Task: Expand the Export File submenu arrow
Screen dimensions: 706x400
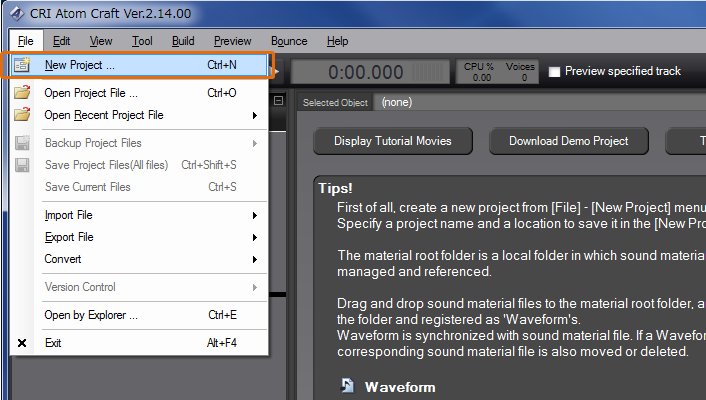Action: point(255,237)
